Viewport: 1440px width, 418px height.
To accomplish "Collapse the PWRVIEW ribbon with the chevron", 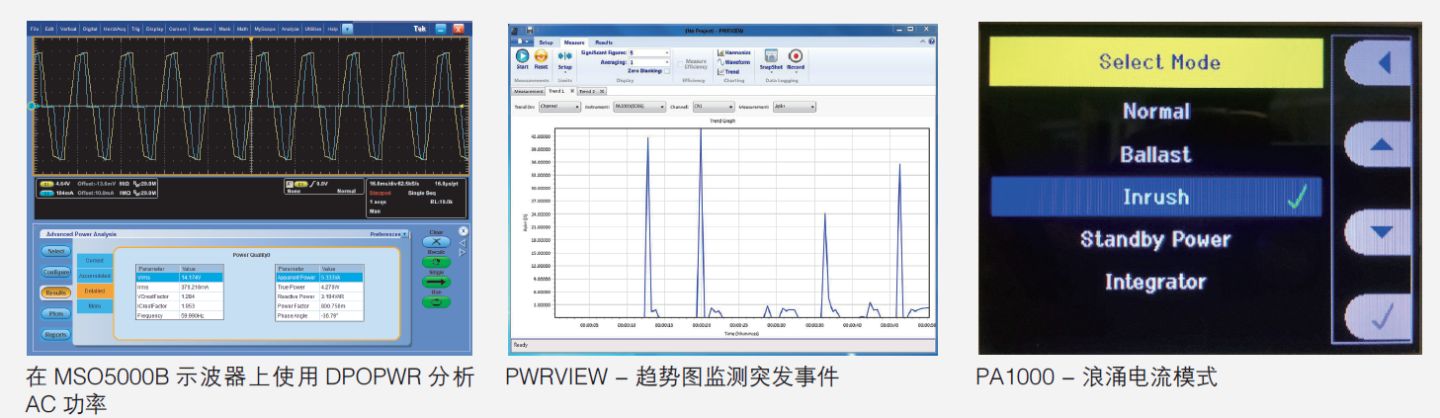I will [922, 41].
